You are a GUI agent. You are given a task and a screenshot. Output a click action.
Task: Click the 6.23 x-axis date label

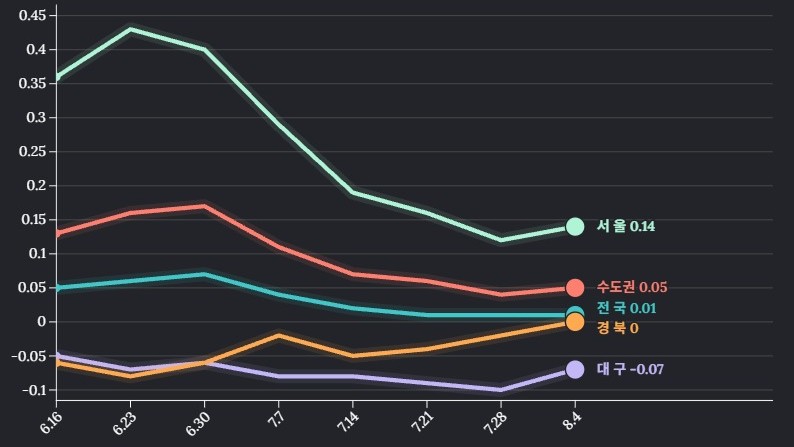[126, 421]
